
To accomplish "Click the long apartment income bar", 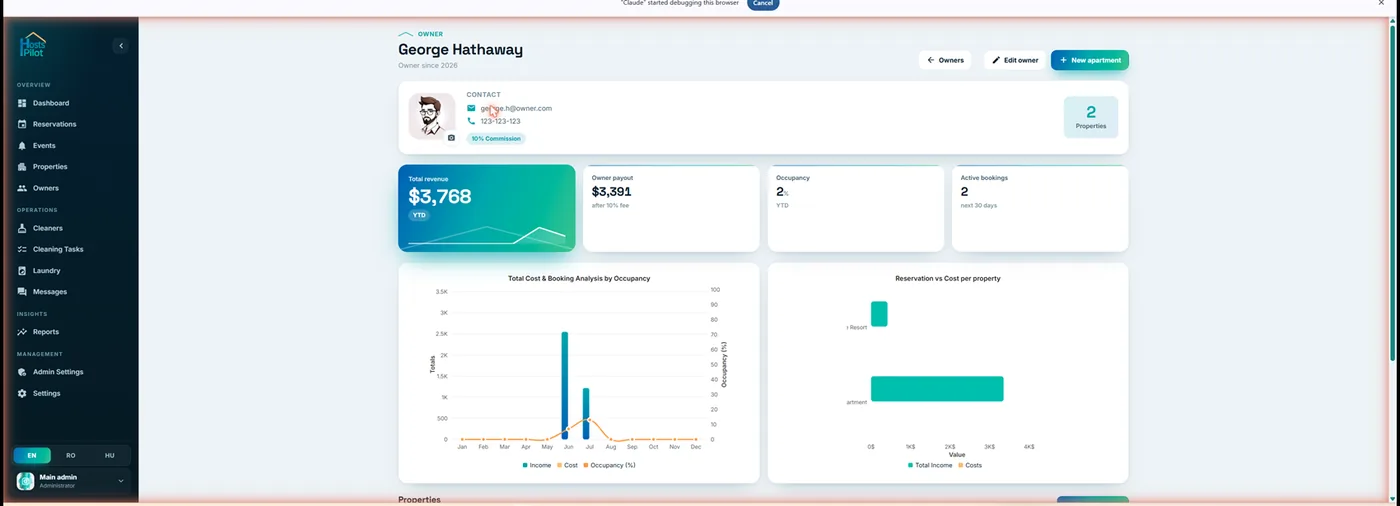I will click(937, 389).
